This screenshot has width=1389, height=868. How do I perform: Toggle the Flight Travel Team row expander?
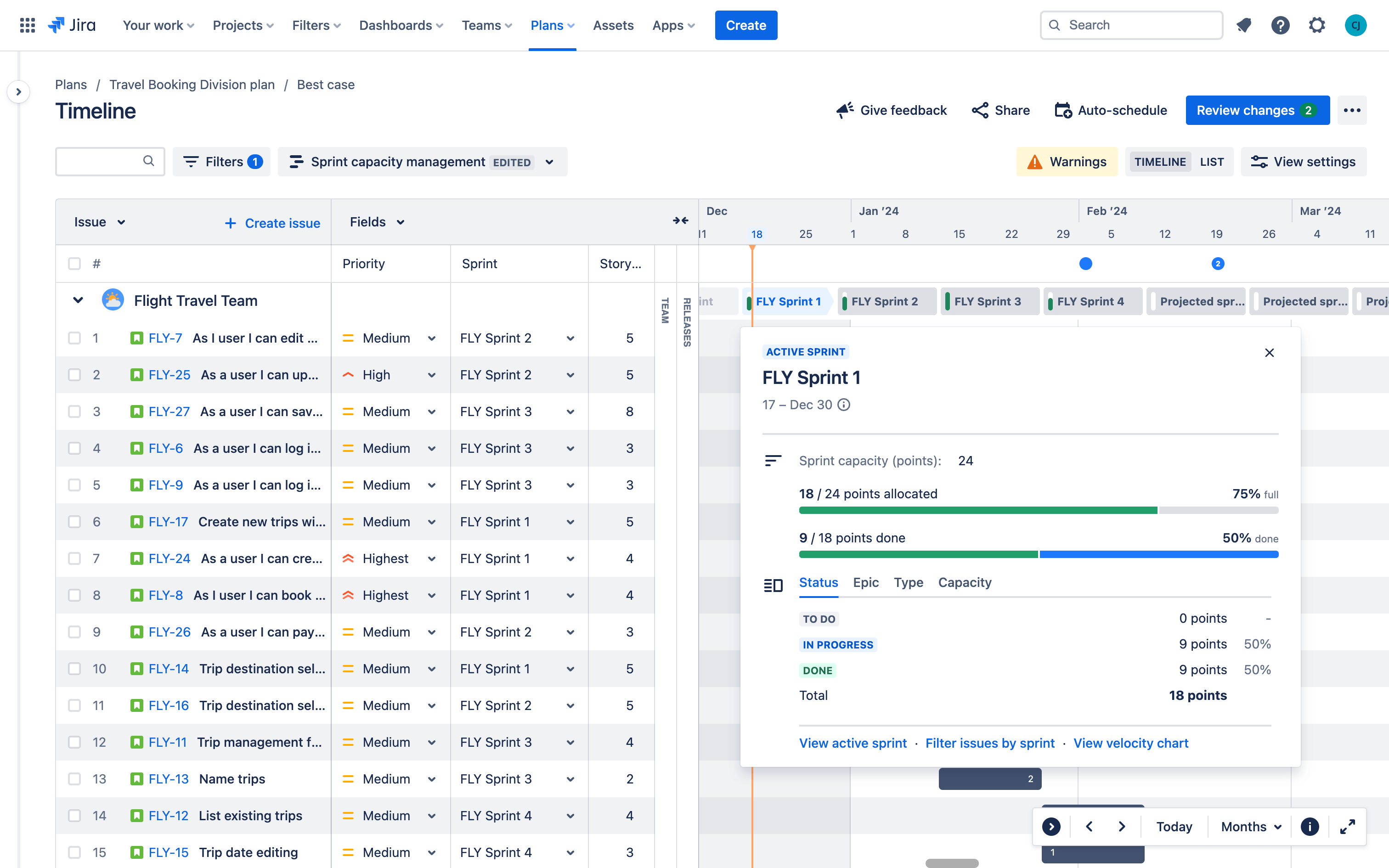point(77,300)
